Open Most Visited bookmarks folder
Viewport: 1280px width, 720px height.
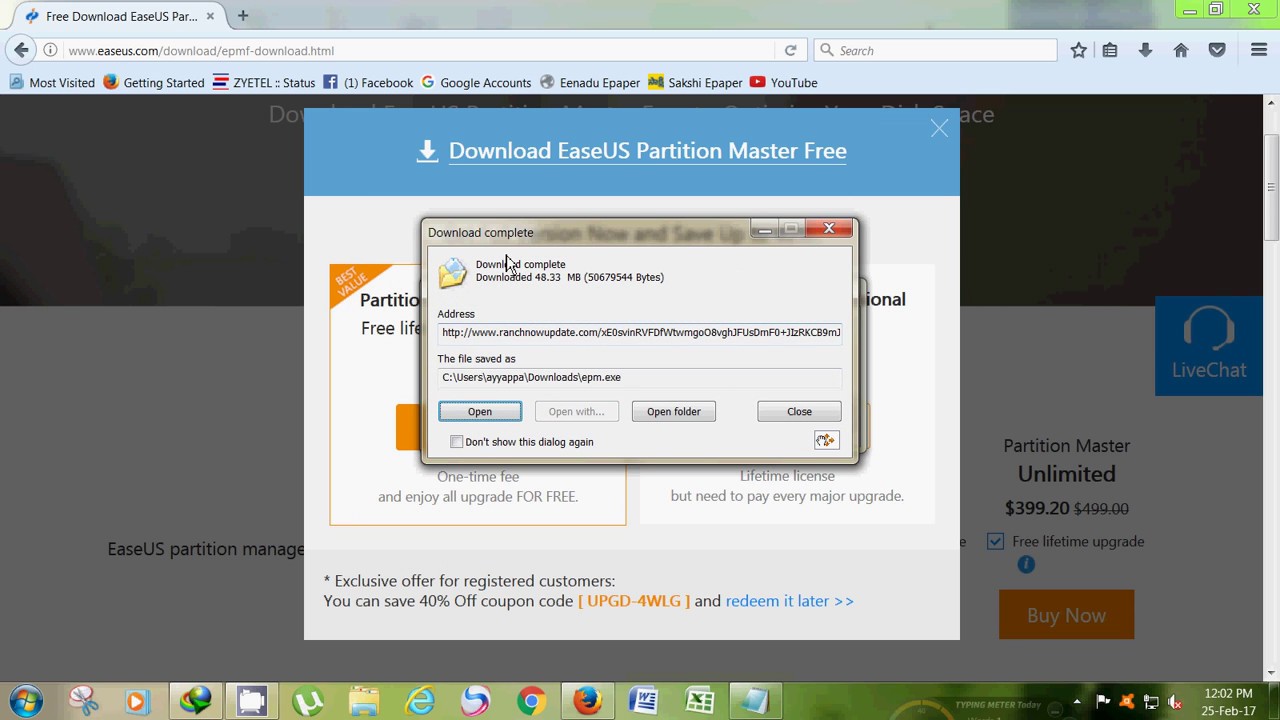[x=52, y=83]
